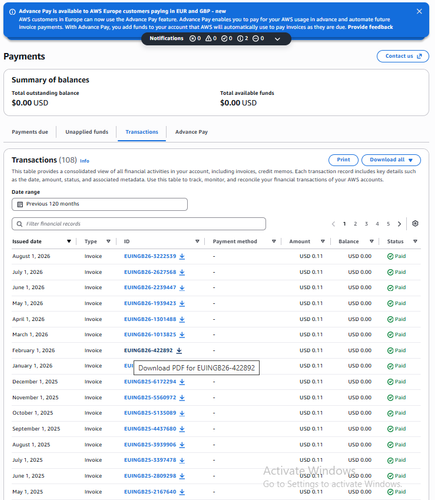Screen dimensions: 435x500
Task: Select the 'September 1, 2025' date cell
Action: click(x=36, y=429)
